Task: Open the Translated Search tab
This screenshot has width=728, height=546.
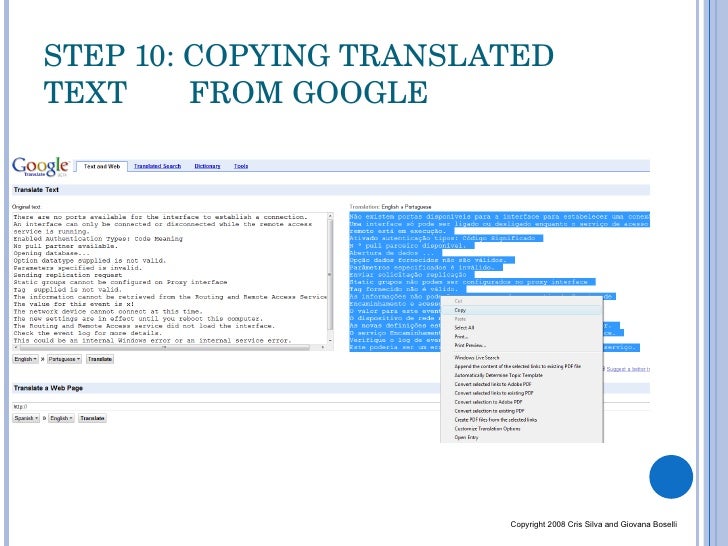Action: click(157, 166)
